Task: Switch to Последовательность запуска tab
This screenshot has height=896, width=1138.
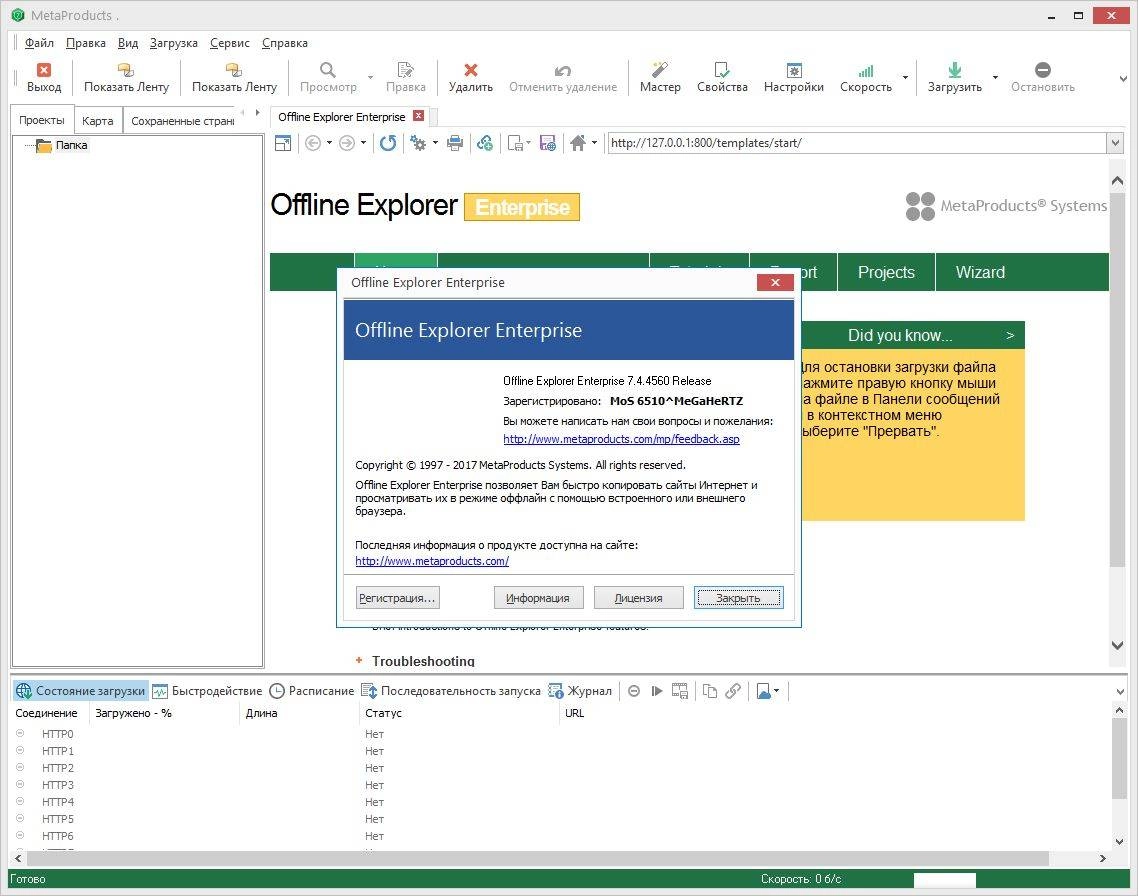Action: click(x=451, y=691)
